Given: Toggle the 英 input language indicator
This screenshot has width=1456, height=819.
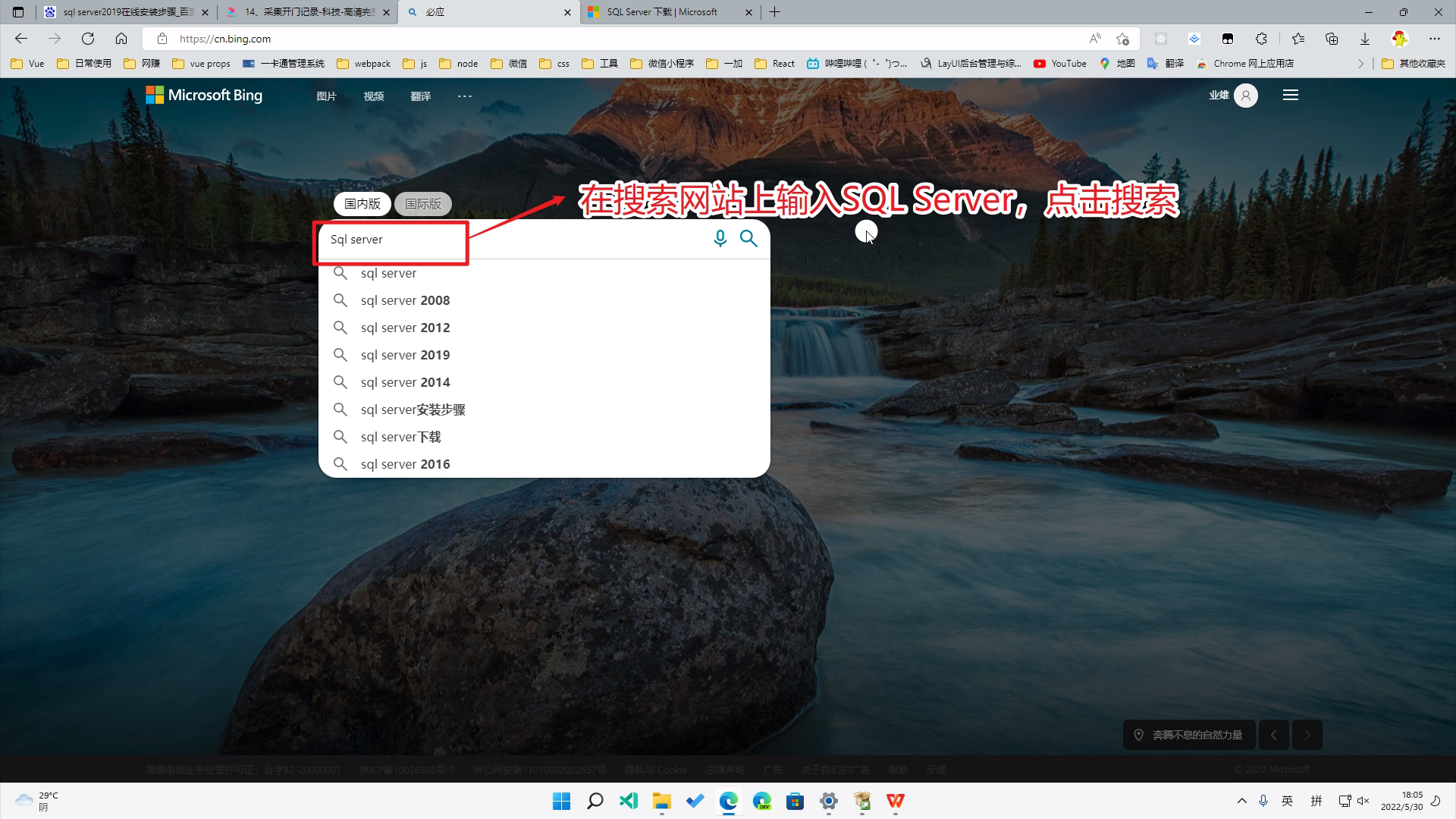Looking at the screenshot, I should tap(1288, 801).
